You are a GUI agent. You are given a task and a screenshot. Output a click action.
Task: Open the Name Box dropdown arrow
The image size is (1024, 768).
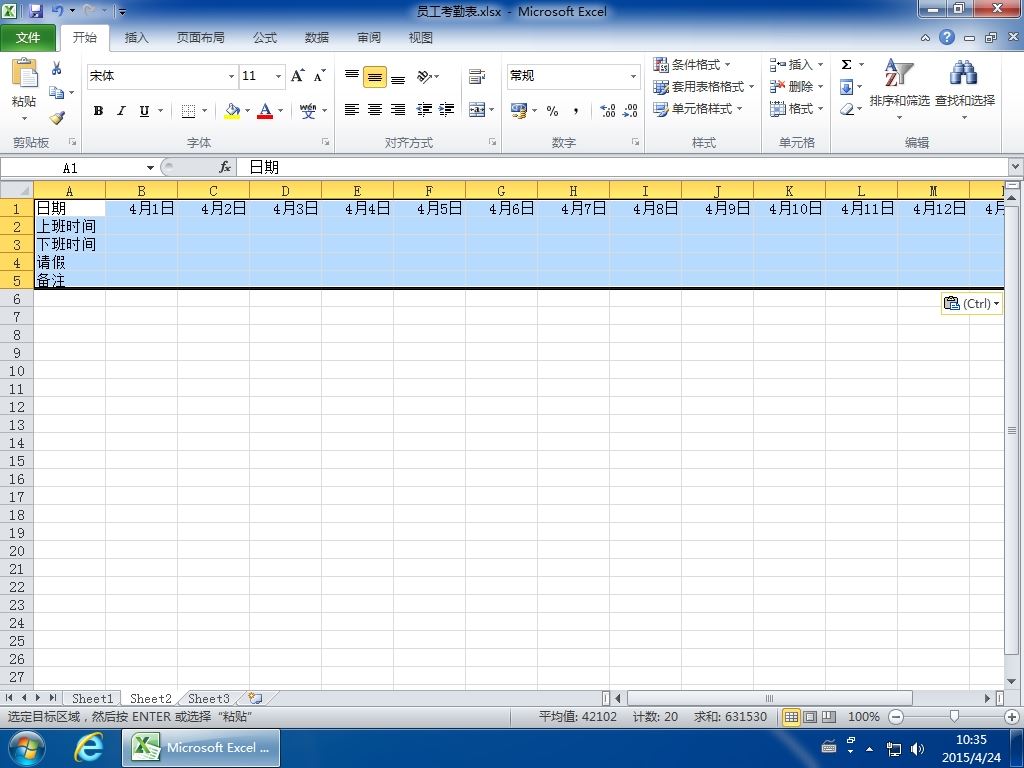pyautogui.click(x=150, y=168)
